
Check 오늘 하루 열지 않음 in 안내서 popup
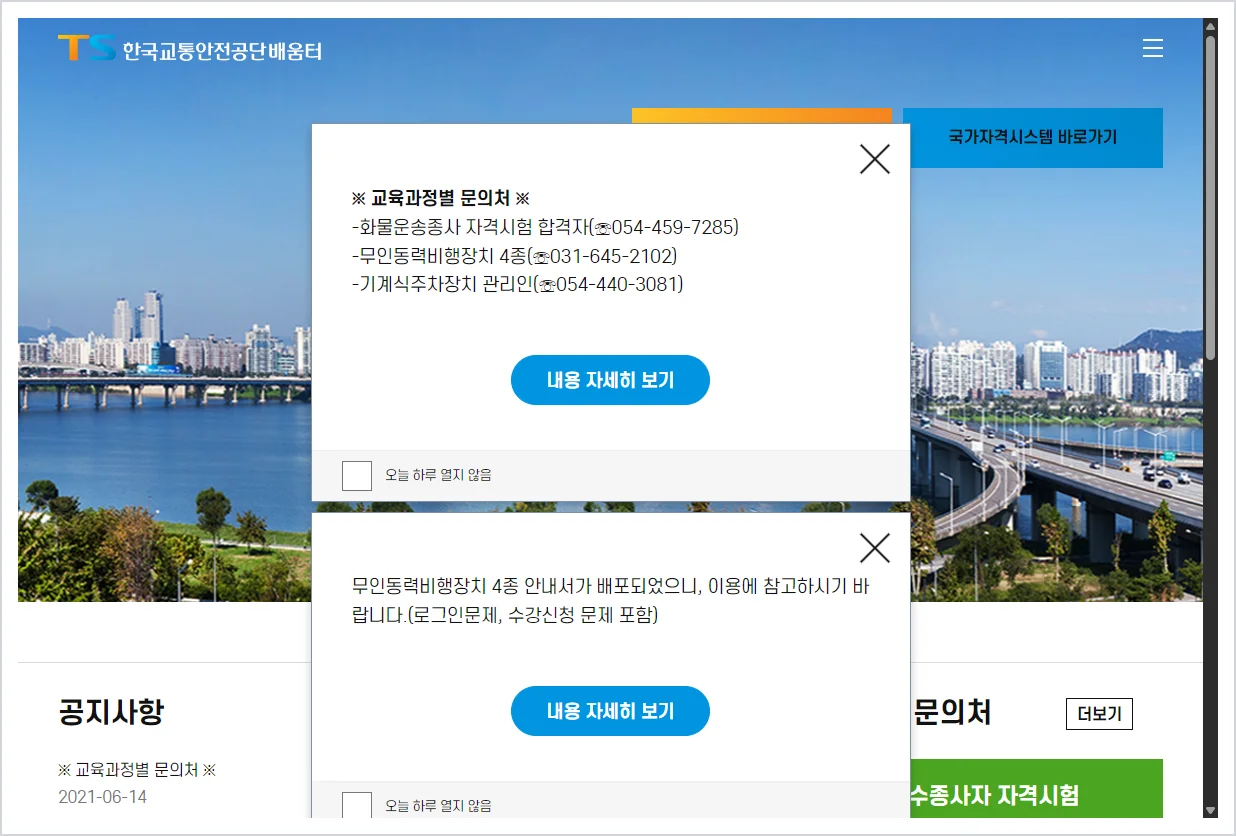click(x=357, y=805)
